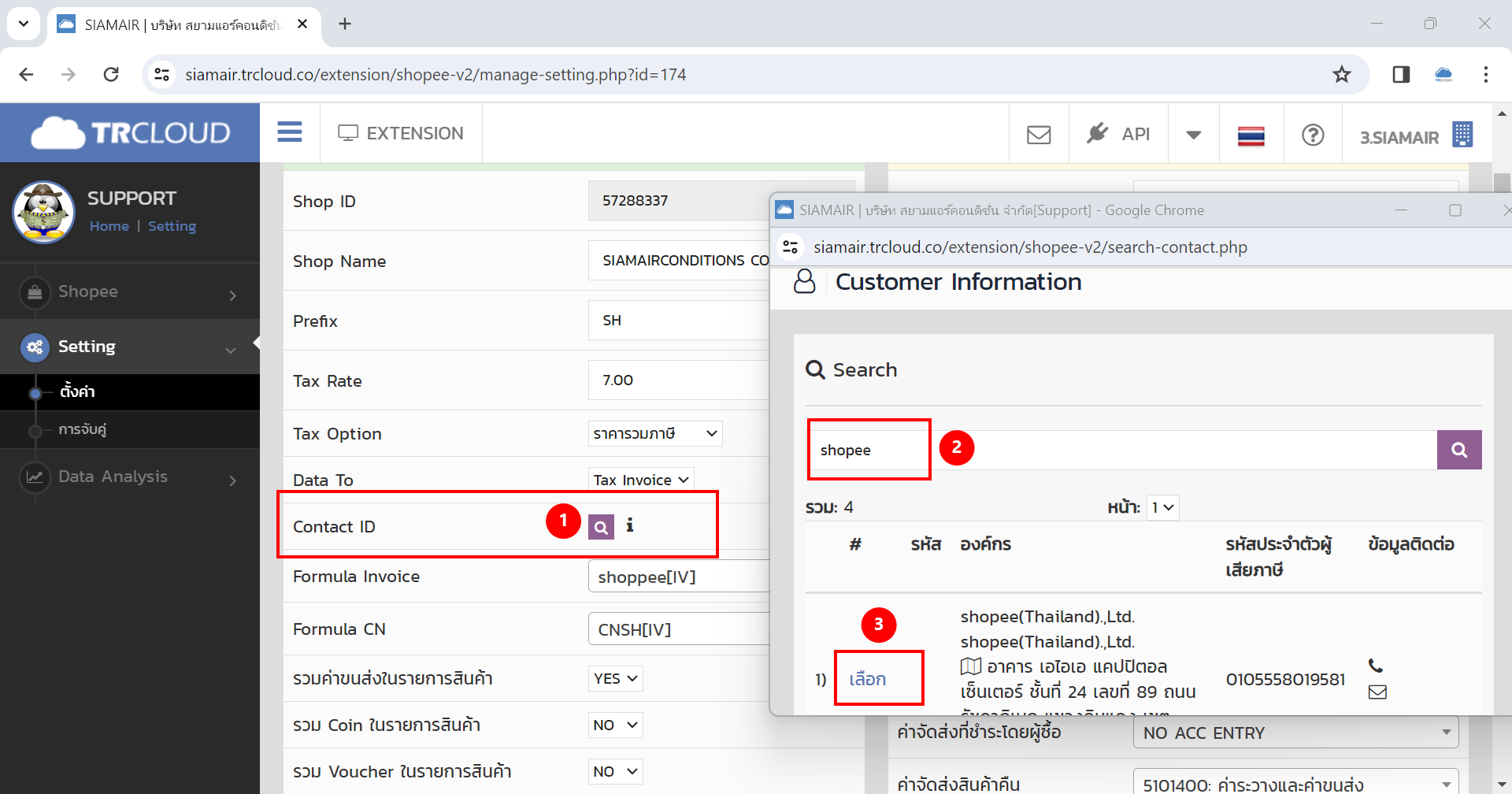The image size is (1512, 794).
Task: Select the SIAMAIR browser tab
Action: (184, 25)
